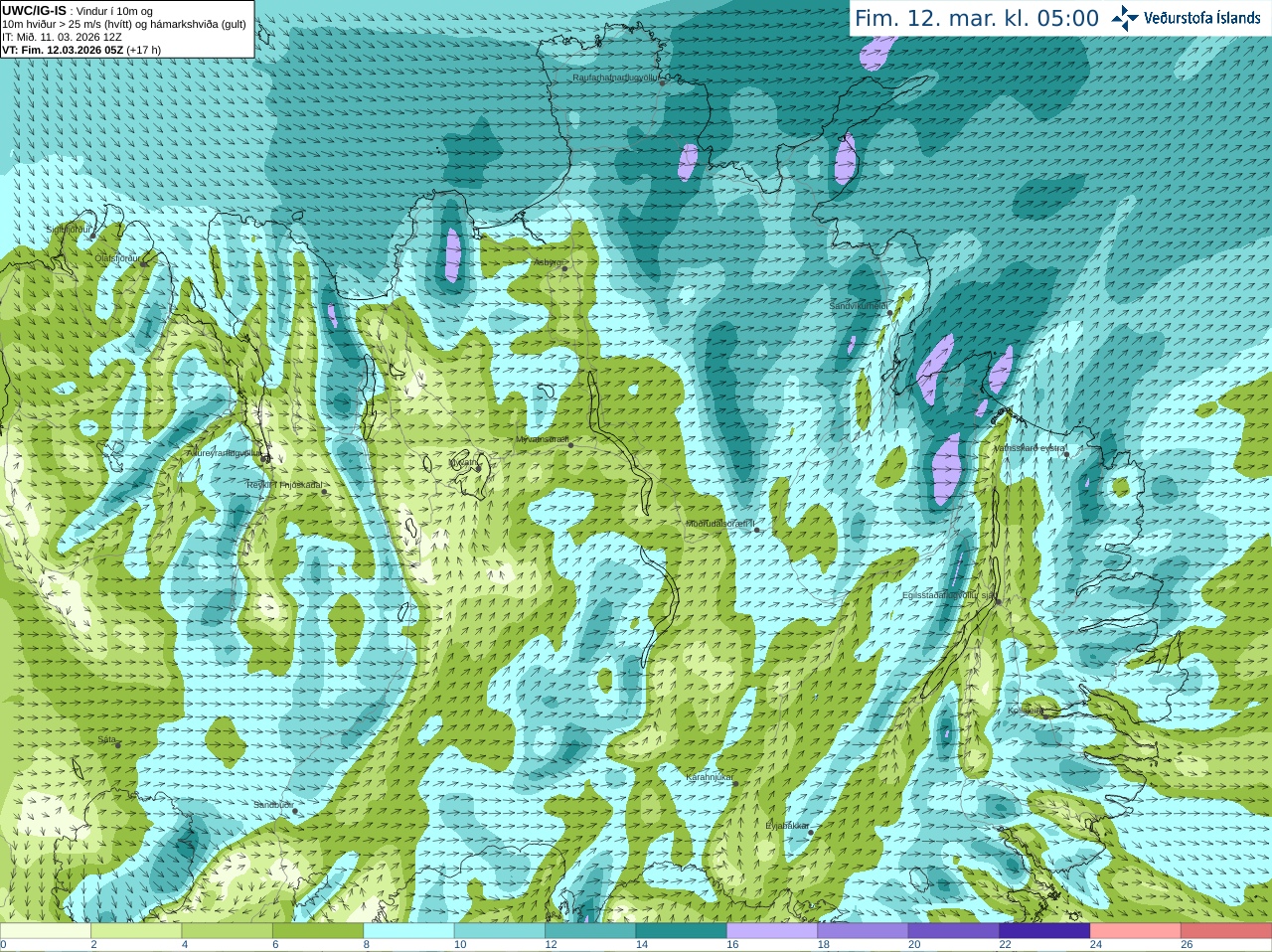The height and width of the screenshot is (952, 1272).
Task: Pick the 16–18 m/s lavender legend swatch
Action: 772,931
